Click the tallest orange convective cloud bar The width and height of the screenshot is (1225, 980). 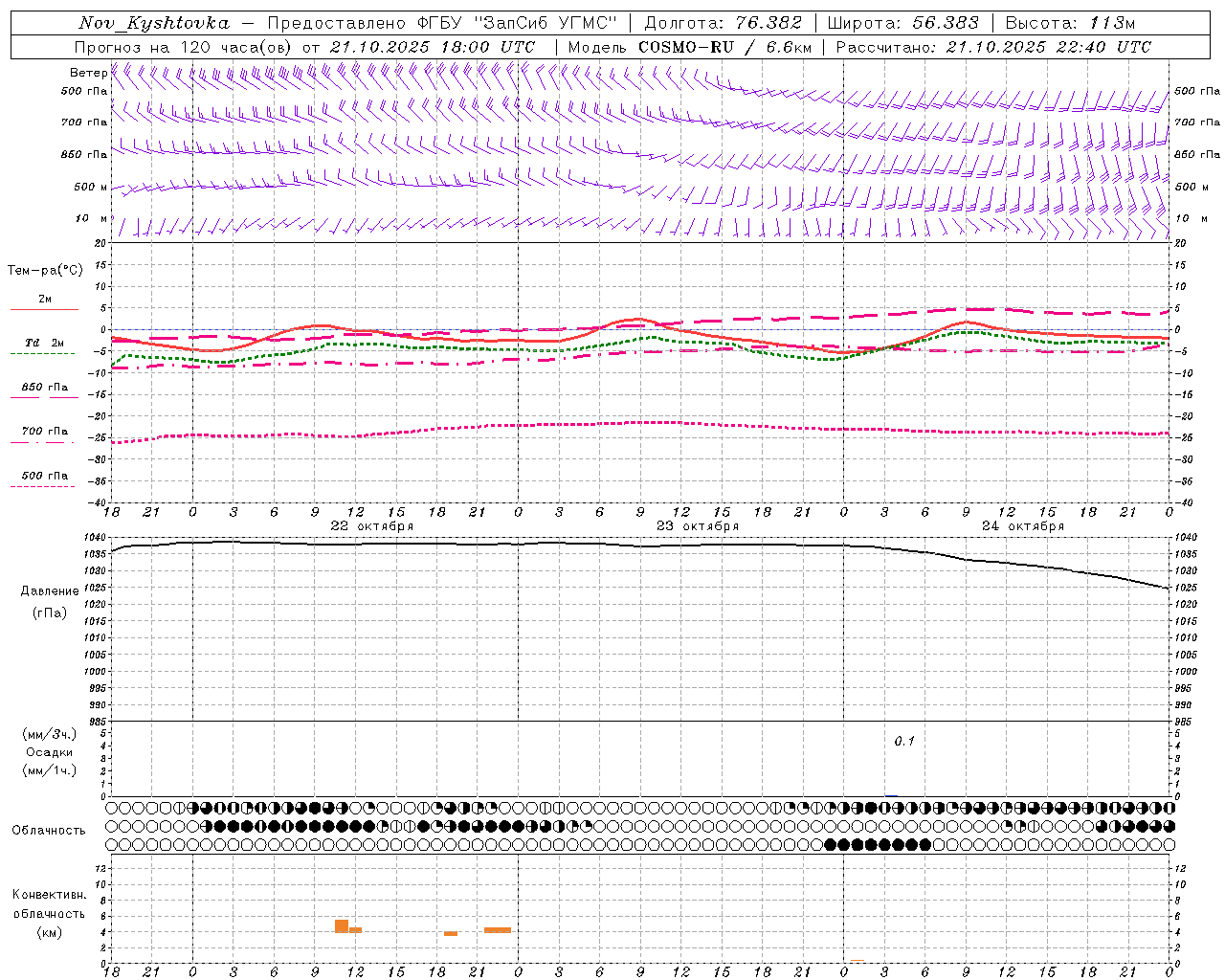point(342,925)
